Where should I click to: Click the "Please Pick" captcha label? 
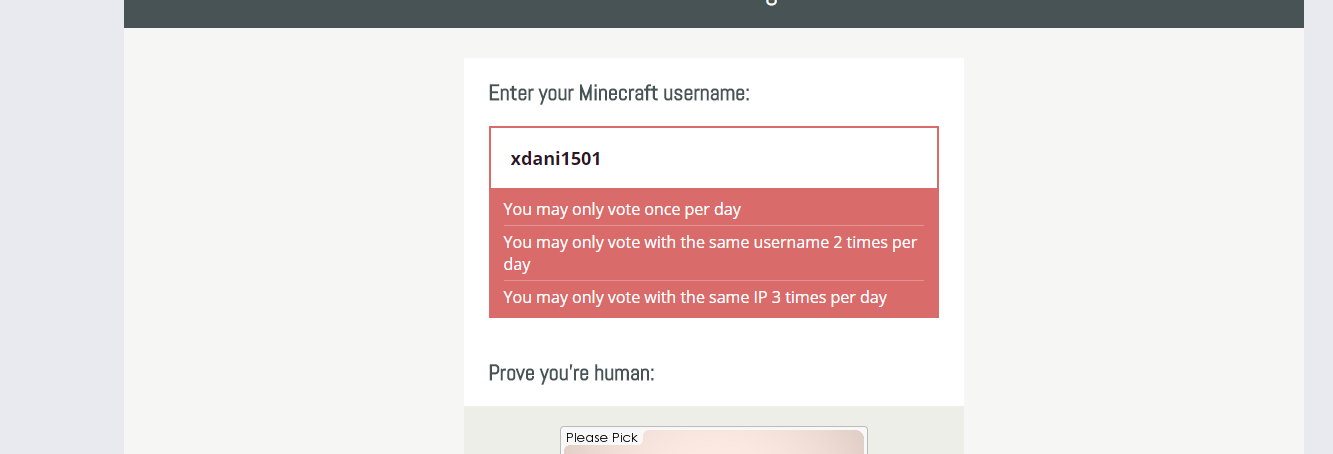tap(602, 437)
